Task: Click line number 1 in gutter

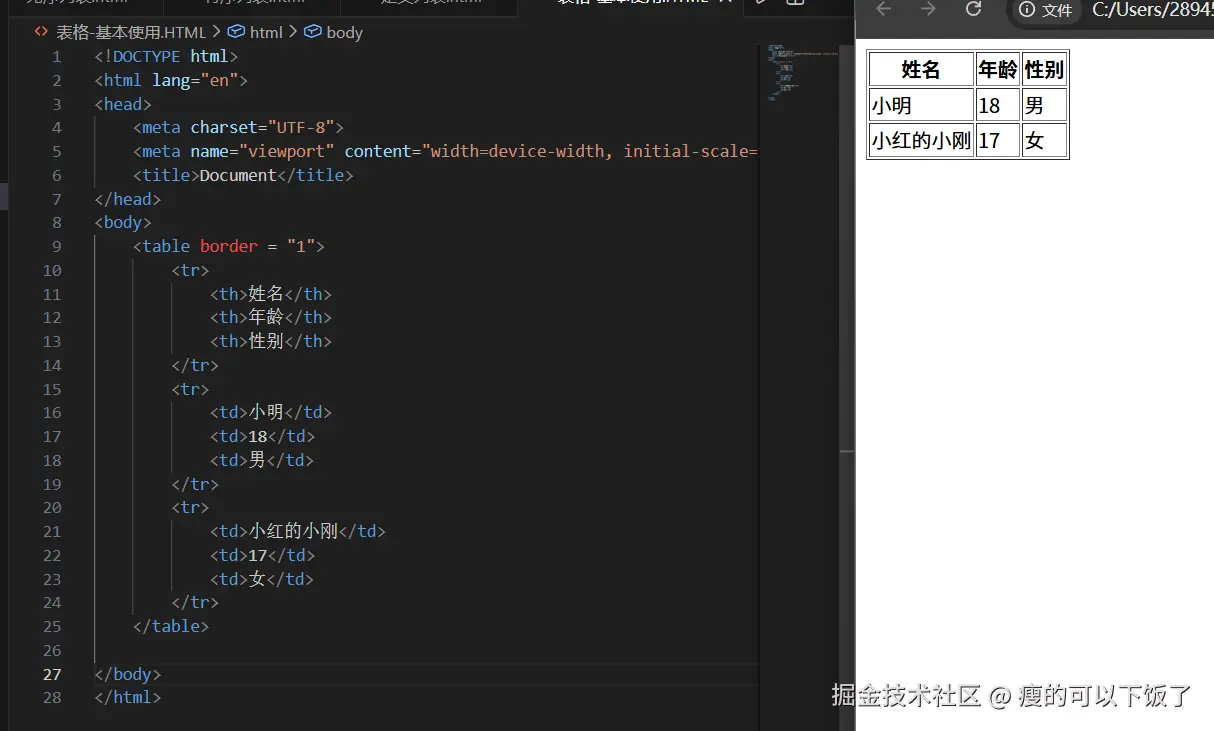Action: click(x=57, y=56)
